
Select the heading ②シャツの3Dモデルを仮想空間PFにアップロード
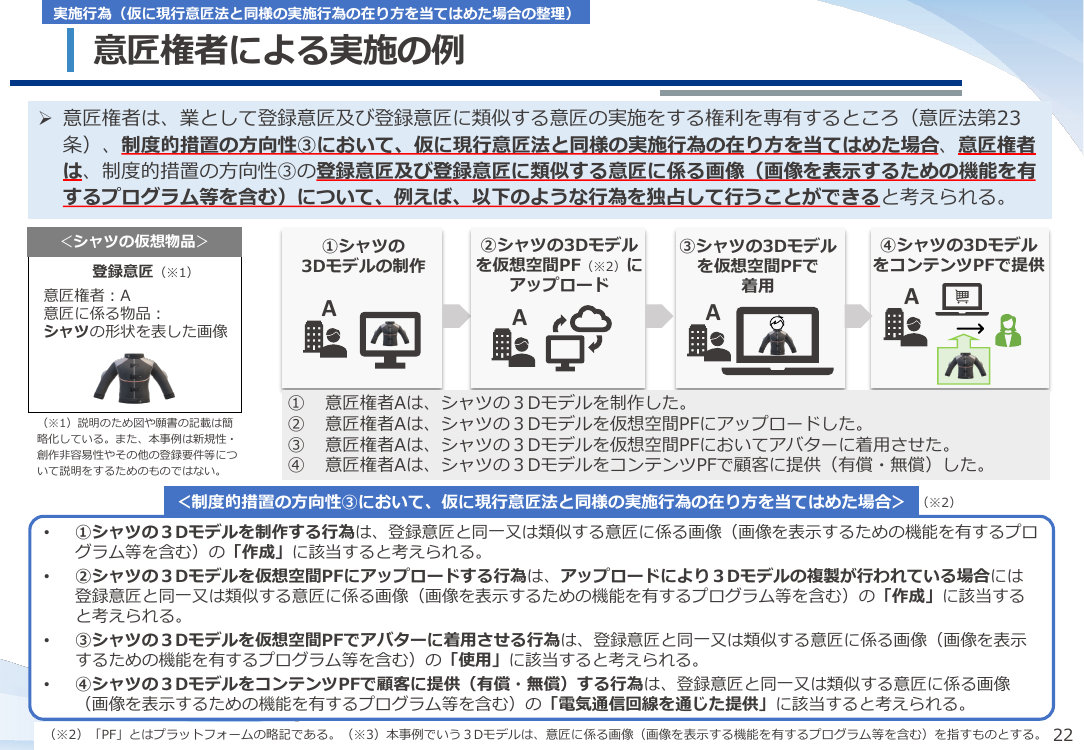(x=559, y=265)
